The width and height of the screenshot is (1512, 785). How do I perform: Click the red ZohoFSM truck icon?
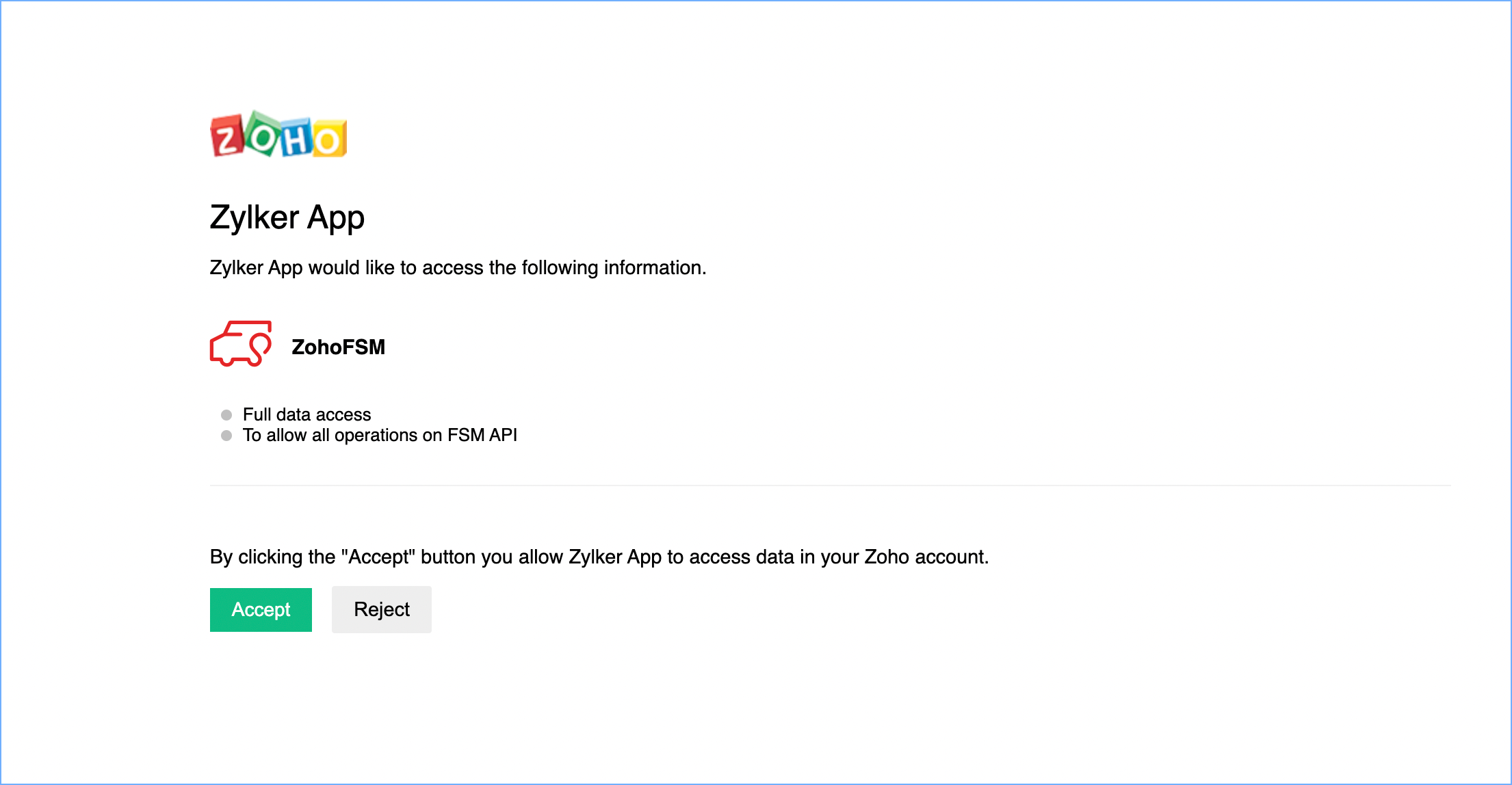tap(240, 344)
